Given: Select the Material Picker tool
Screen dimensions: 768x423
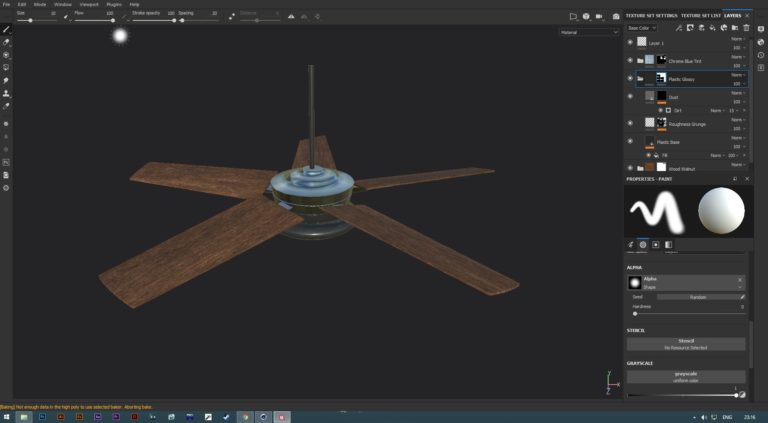Looking at the screenshot, I should click(x=6, y=106).
